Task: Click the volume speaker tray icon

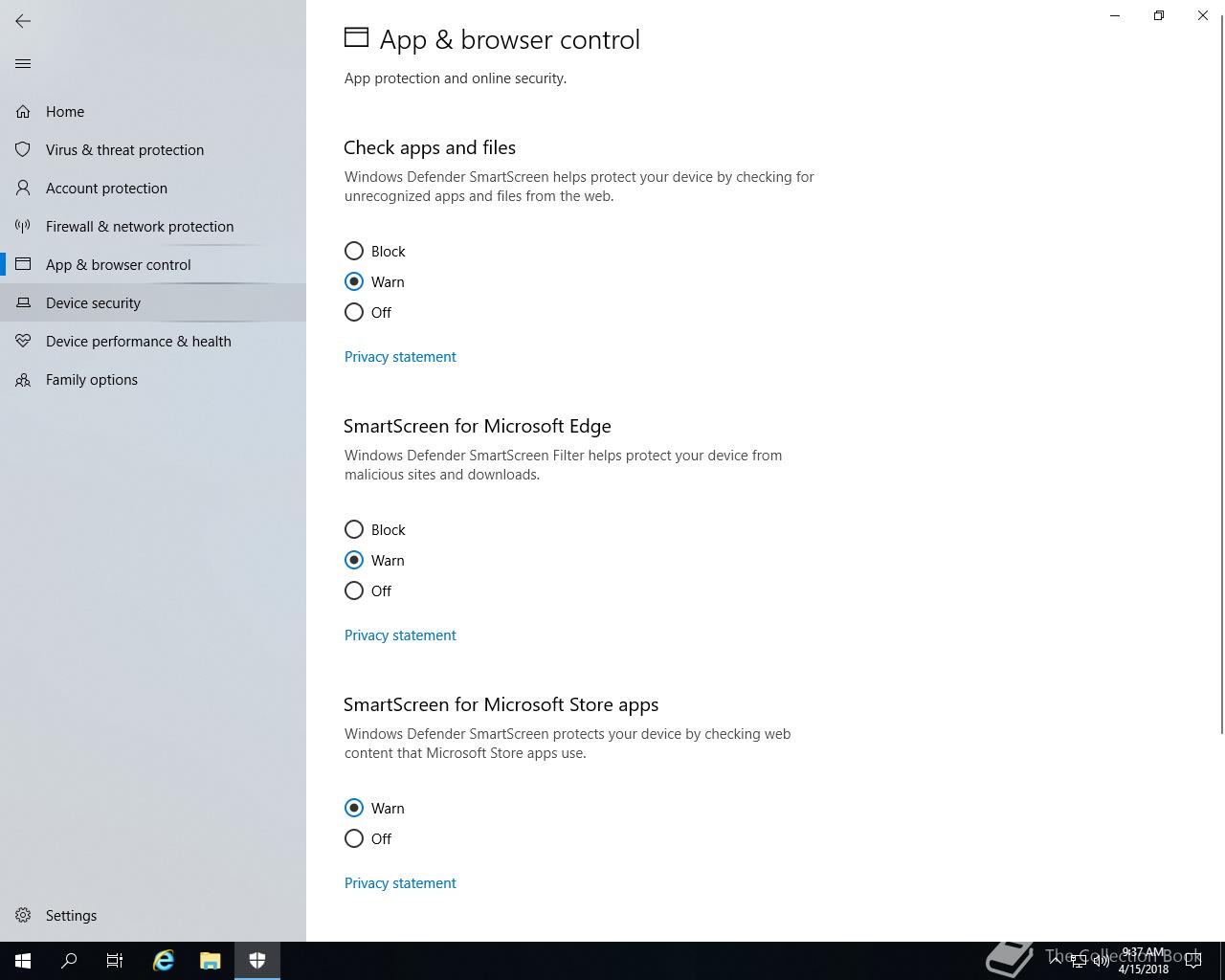Action: (x=1102, y=961)
